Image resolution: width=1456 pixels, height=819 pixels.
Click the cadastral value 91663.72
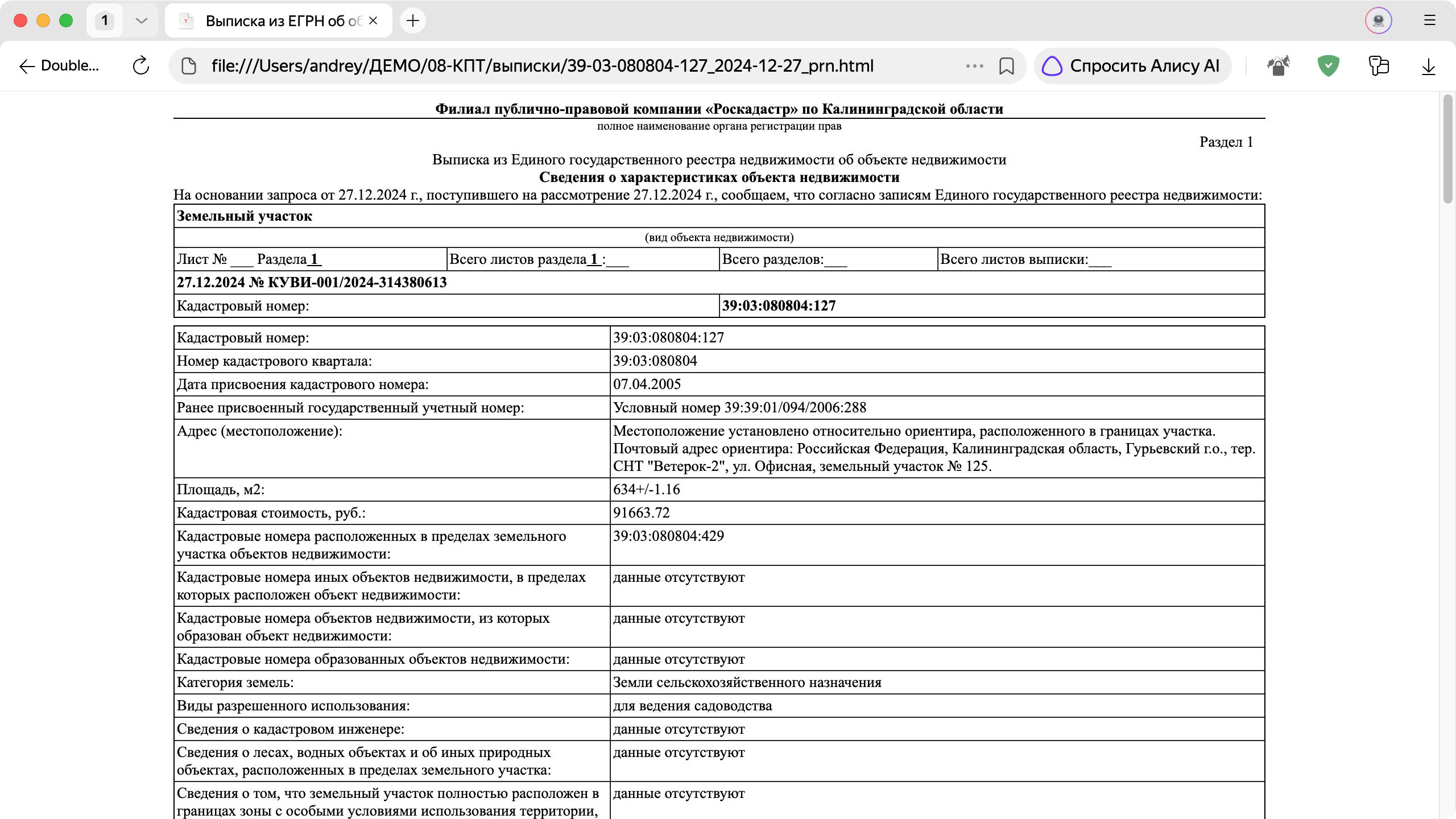(x=641, y=513)
